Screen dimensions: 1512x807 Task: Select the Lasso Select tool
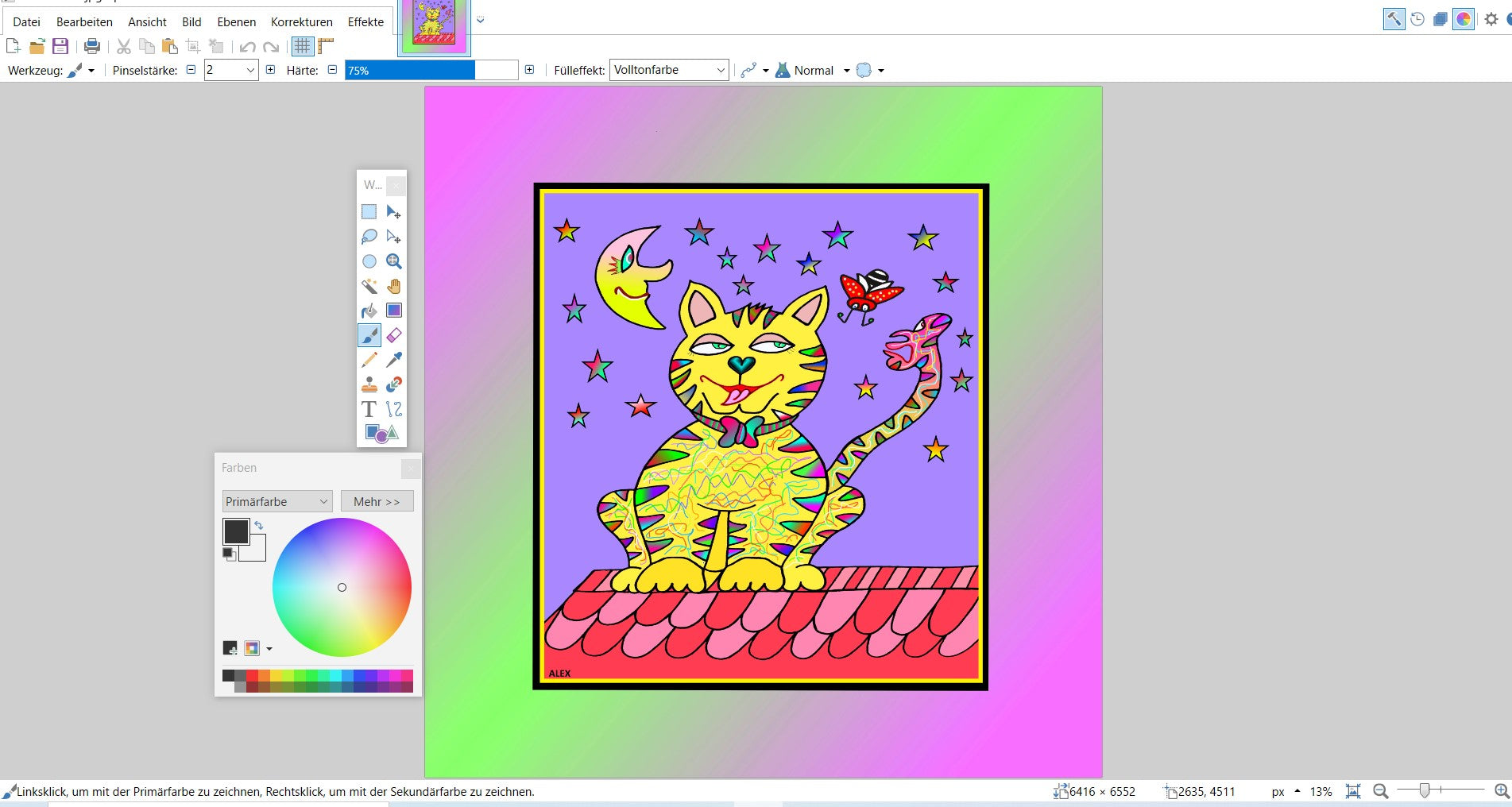[x=369, y=237]
